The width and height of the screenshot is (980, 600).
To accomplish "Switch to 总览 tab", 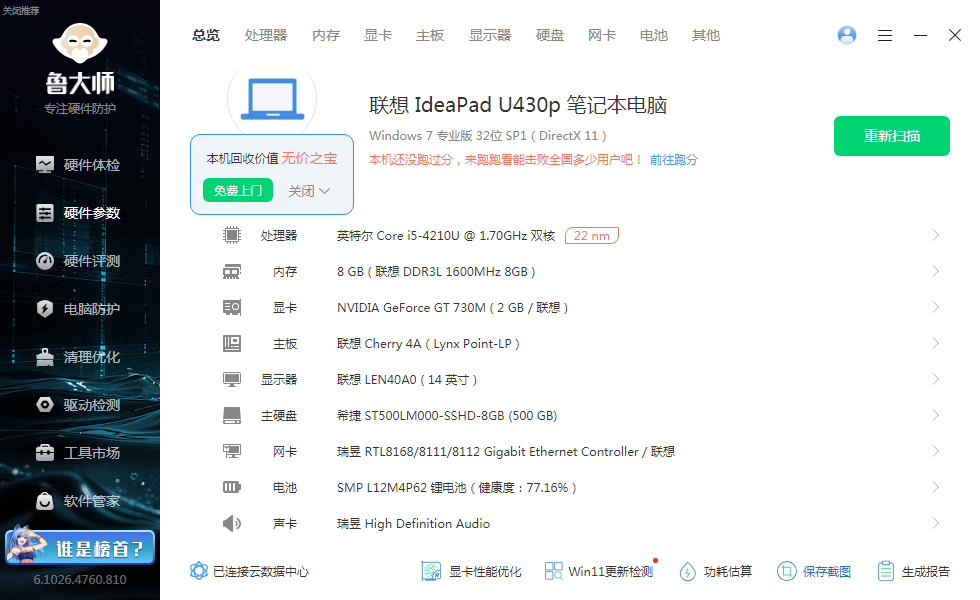I will [x=206, y=36].
